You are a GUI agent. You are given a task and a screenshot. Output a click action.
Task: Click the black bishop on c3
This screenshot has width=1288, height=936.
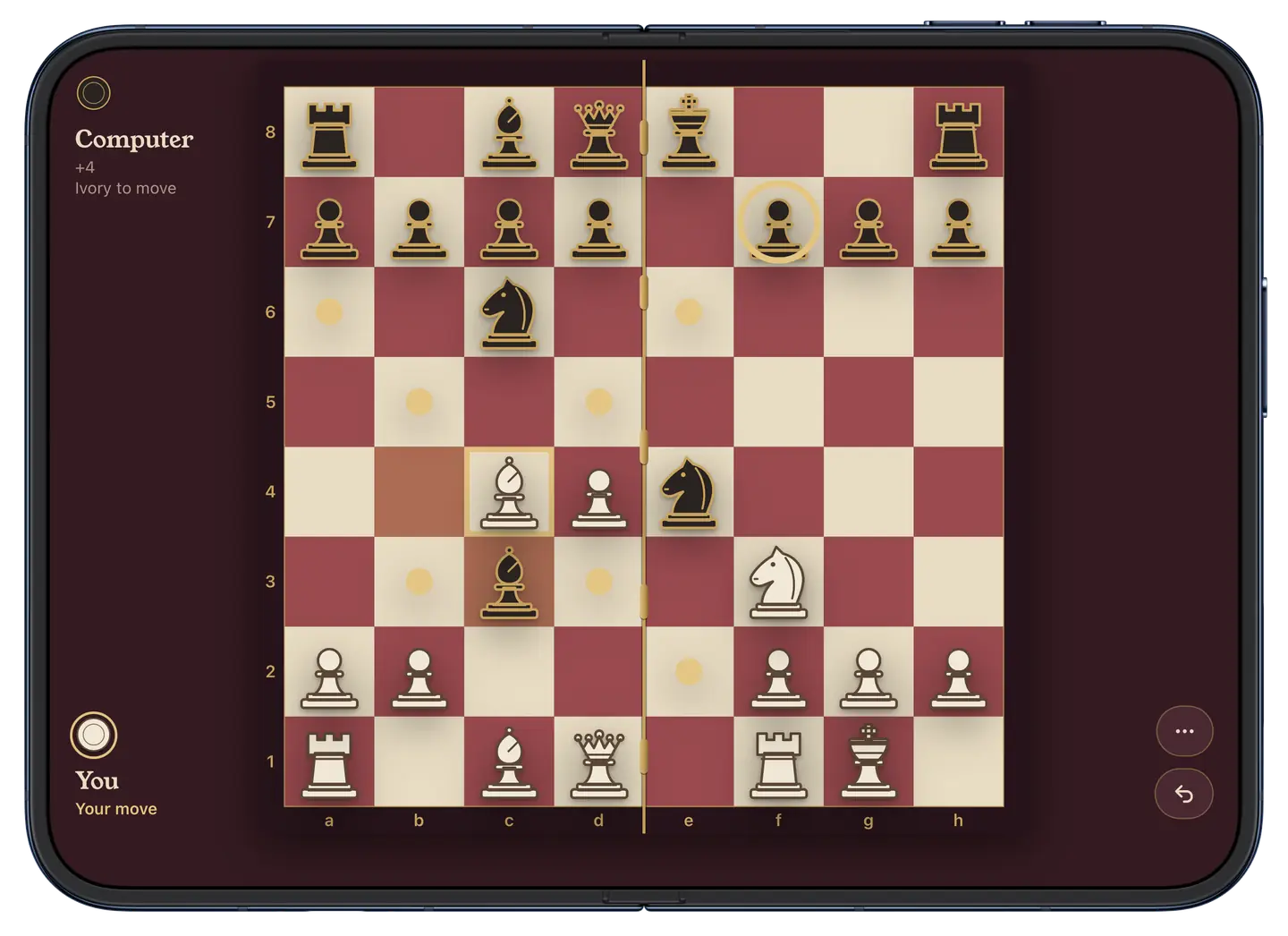[509, 583]
